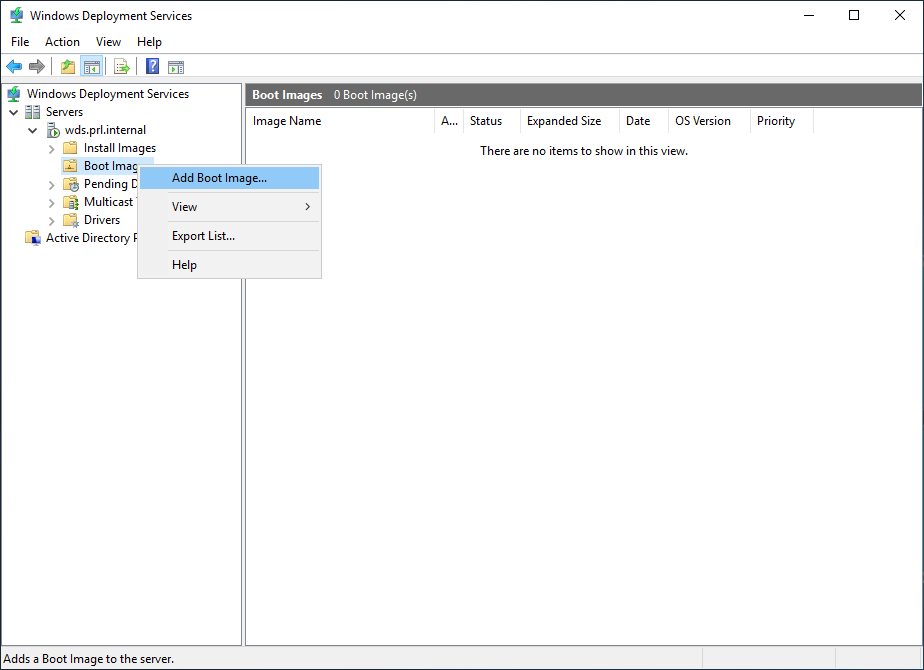Click the Status column header
The height and width of the screenshot is (670, 924).
[492, 121]
